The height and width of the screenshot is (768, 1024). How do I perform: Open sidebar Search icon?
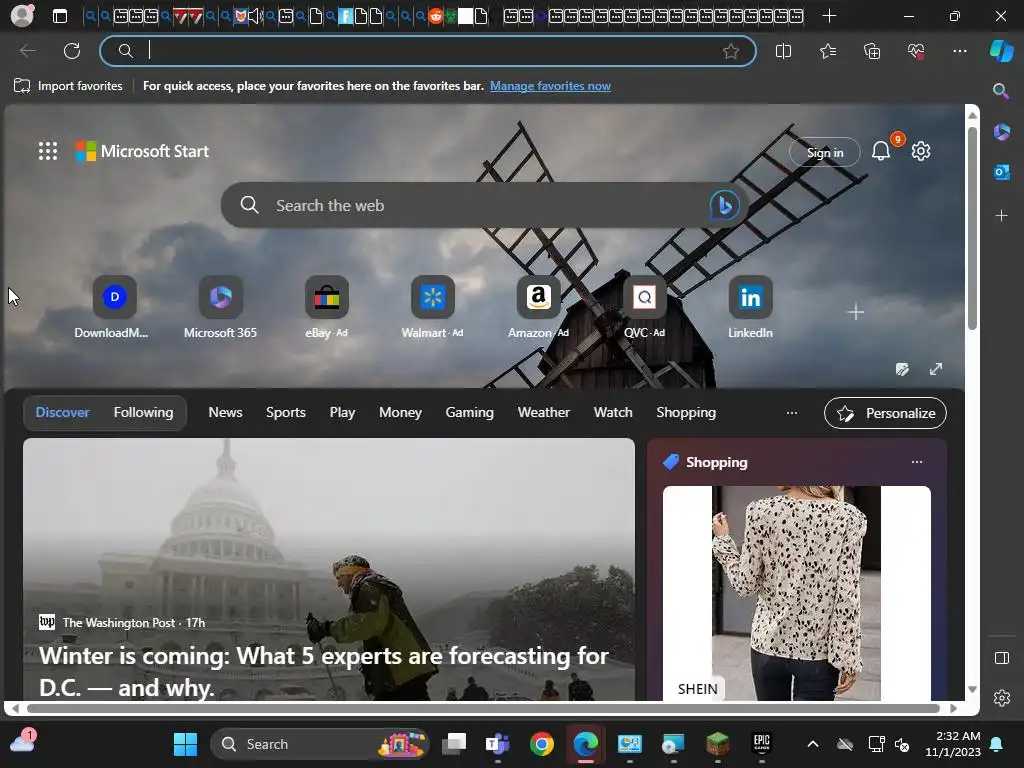pyautogui.click(x=1001, y=91)
